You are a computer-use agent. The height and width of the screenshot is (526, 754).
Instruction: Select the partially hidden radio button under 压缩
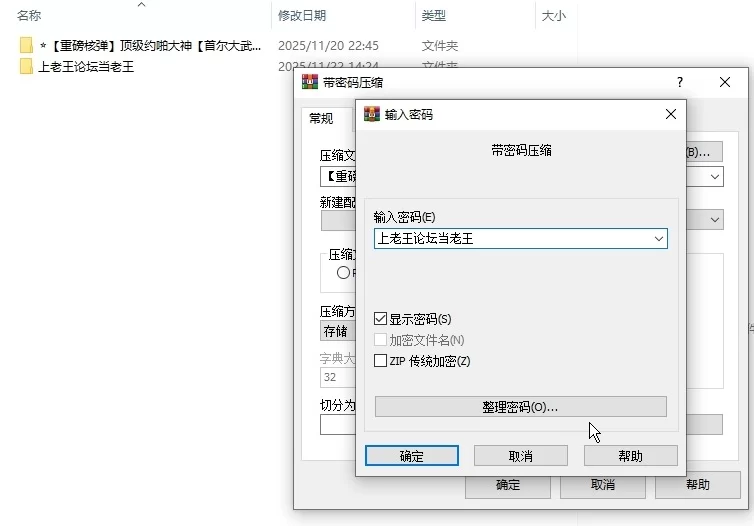[343, 273]
